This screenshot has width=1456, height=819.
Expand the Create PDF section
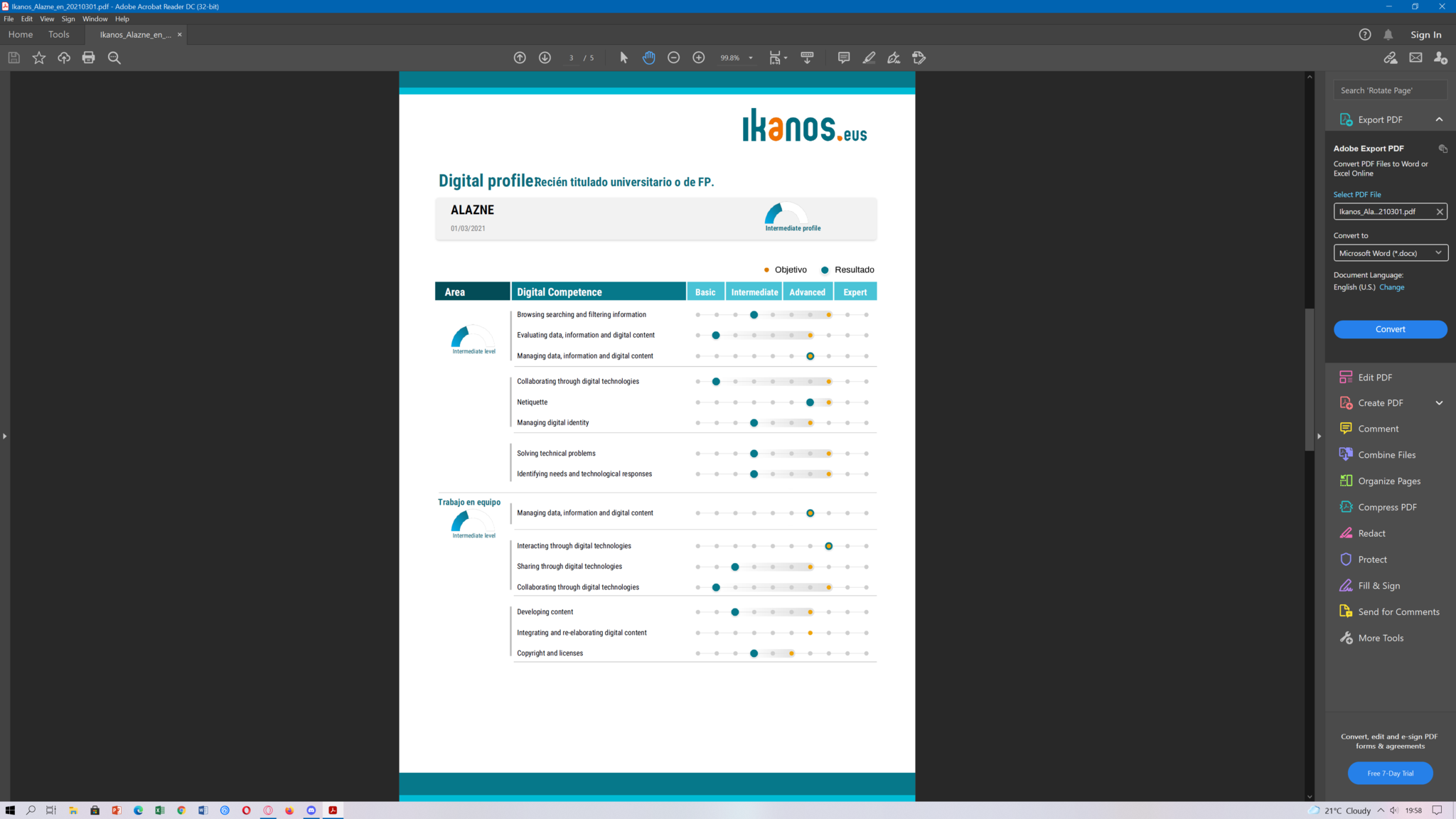tap(1439, 403)
